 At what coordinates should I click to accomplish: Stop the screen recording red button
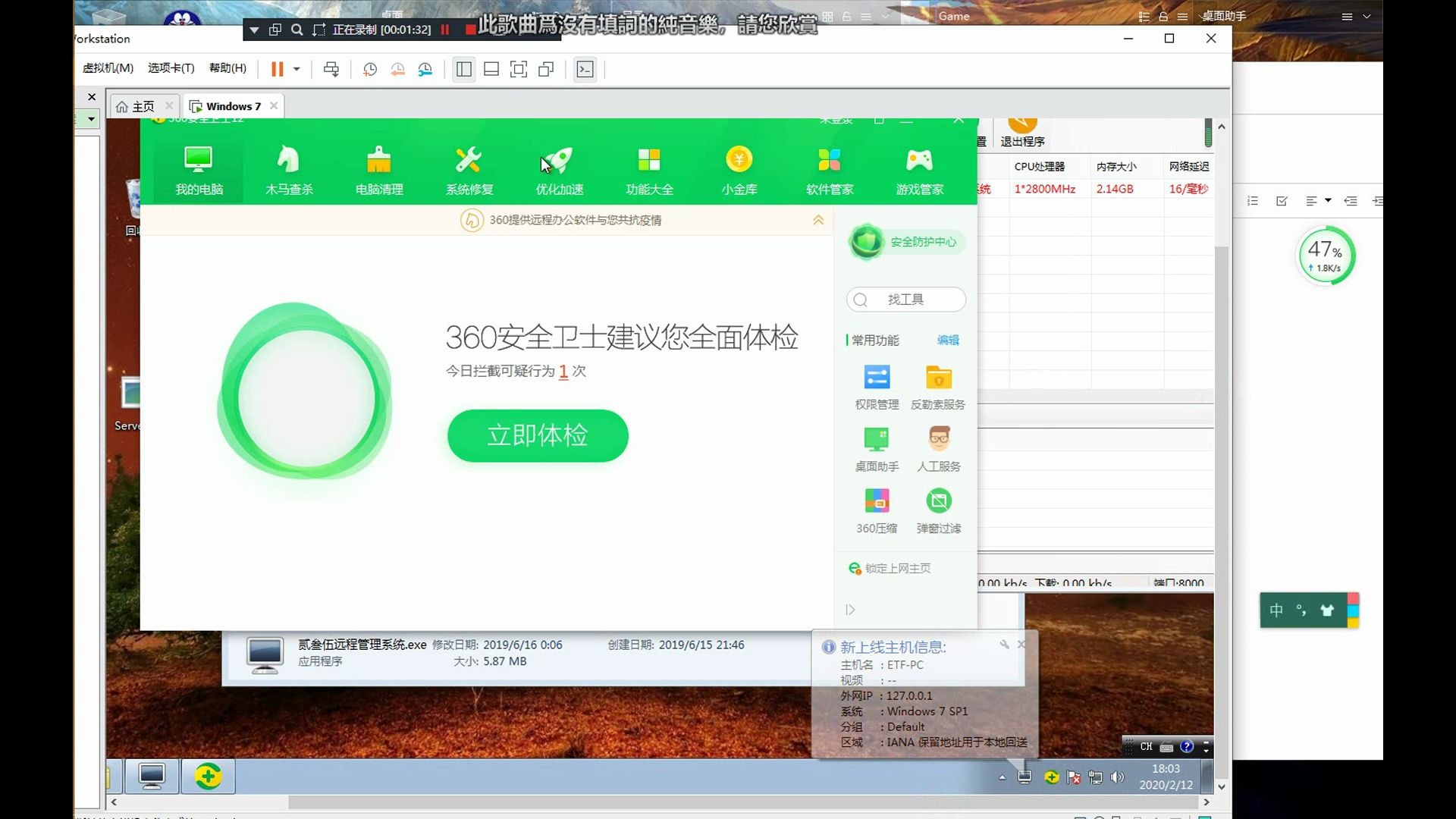pyautogui.click(x=470, y=30)
